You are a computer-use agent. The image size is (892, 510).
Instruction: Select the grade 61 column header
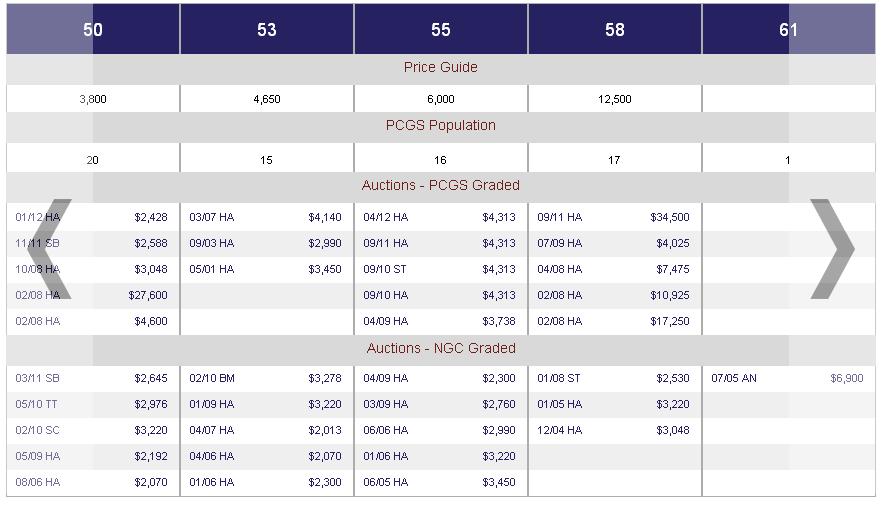[x=788, y=30]
